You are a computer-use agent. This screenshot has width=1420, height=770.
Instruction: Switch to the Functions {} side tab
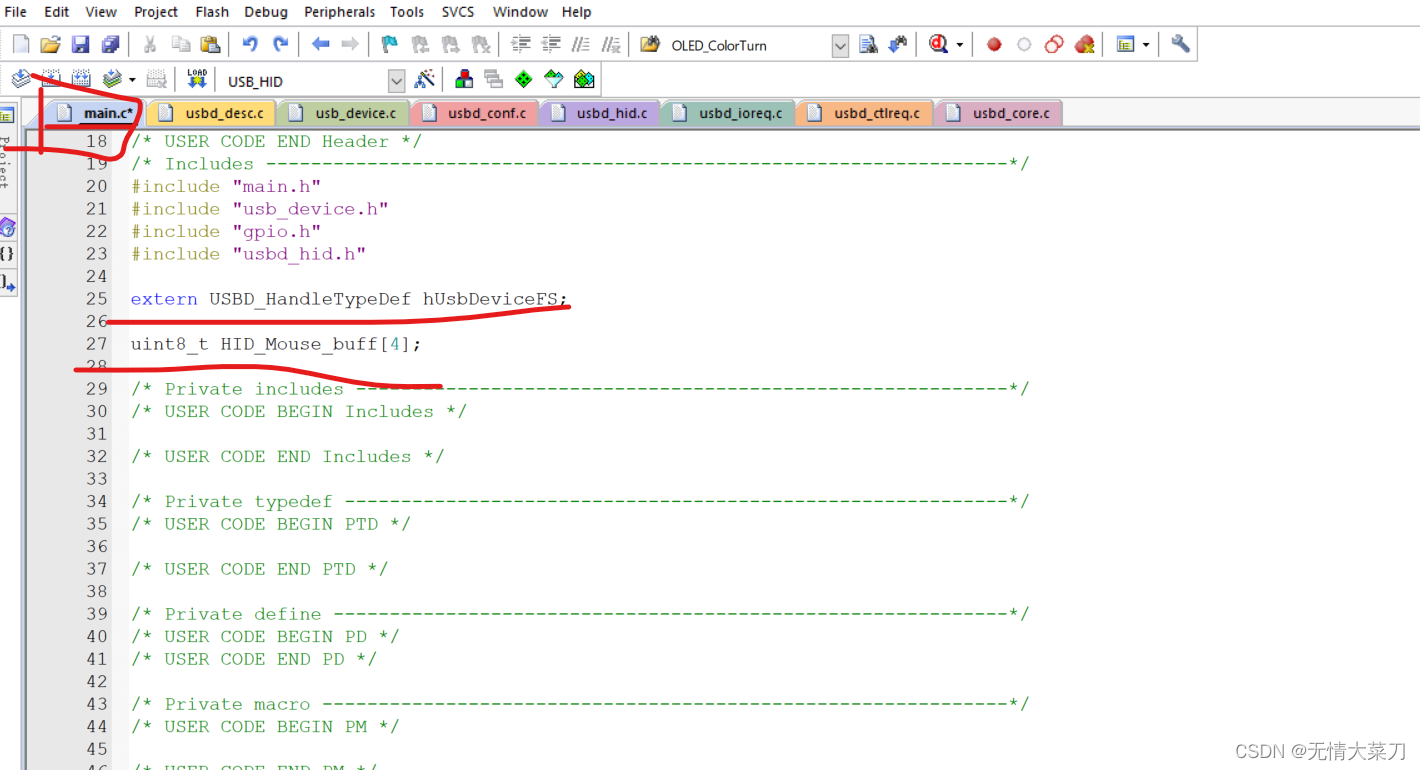click(x=7, y=254)
